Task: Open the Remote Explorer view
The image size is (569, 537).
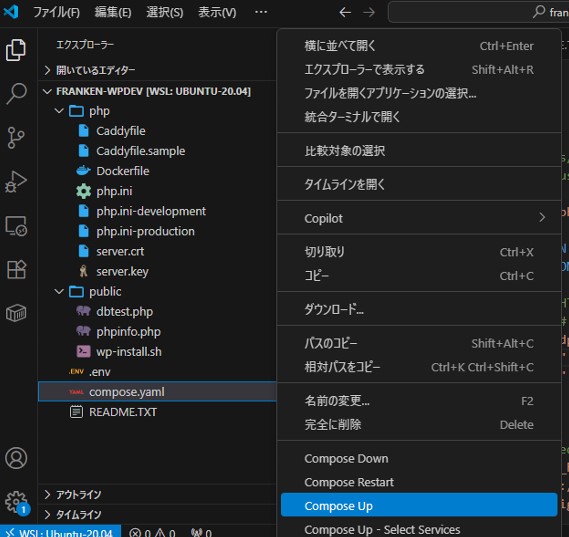Action: pyautogui.click(x=16, y=226)
